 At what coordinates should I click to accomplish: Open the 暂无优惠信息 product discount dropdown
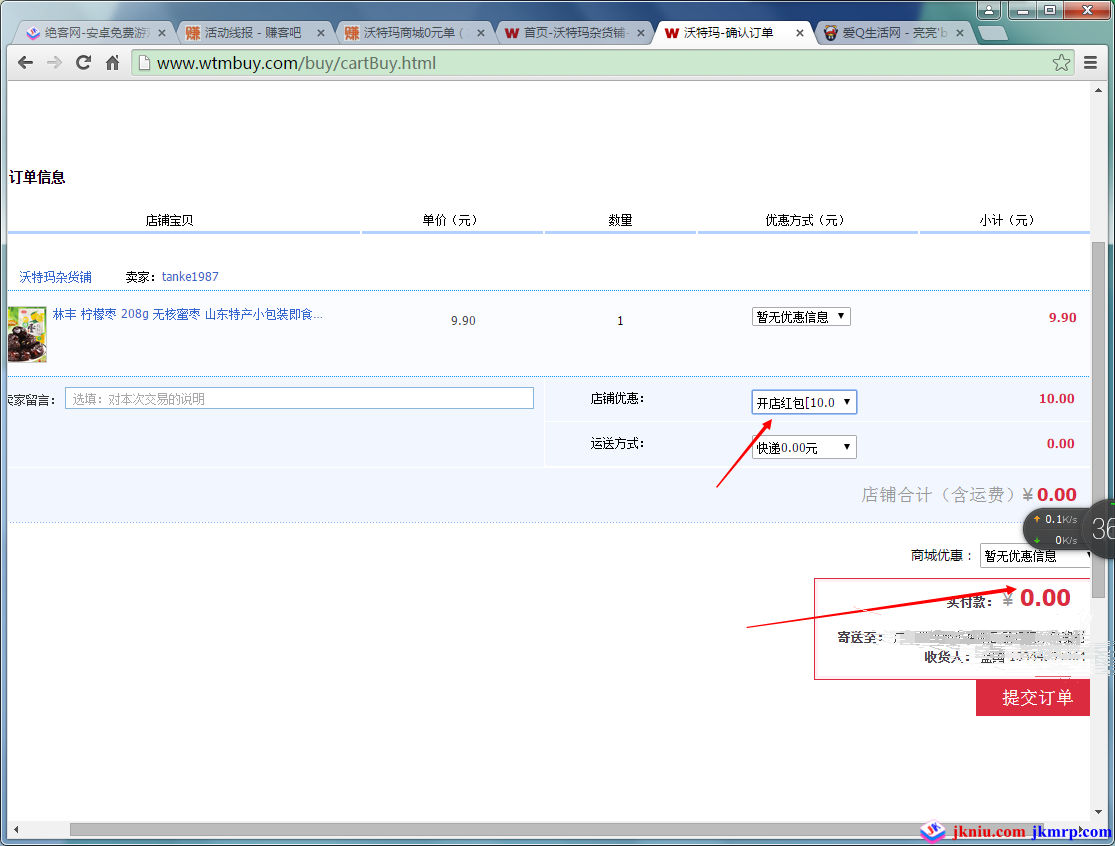point(801,317)
